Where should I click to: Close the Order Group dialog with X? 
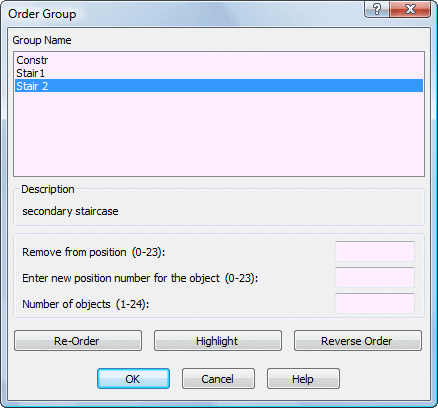click(410, 9)
